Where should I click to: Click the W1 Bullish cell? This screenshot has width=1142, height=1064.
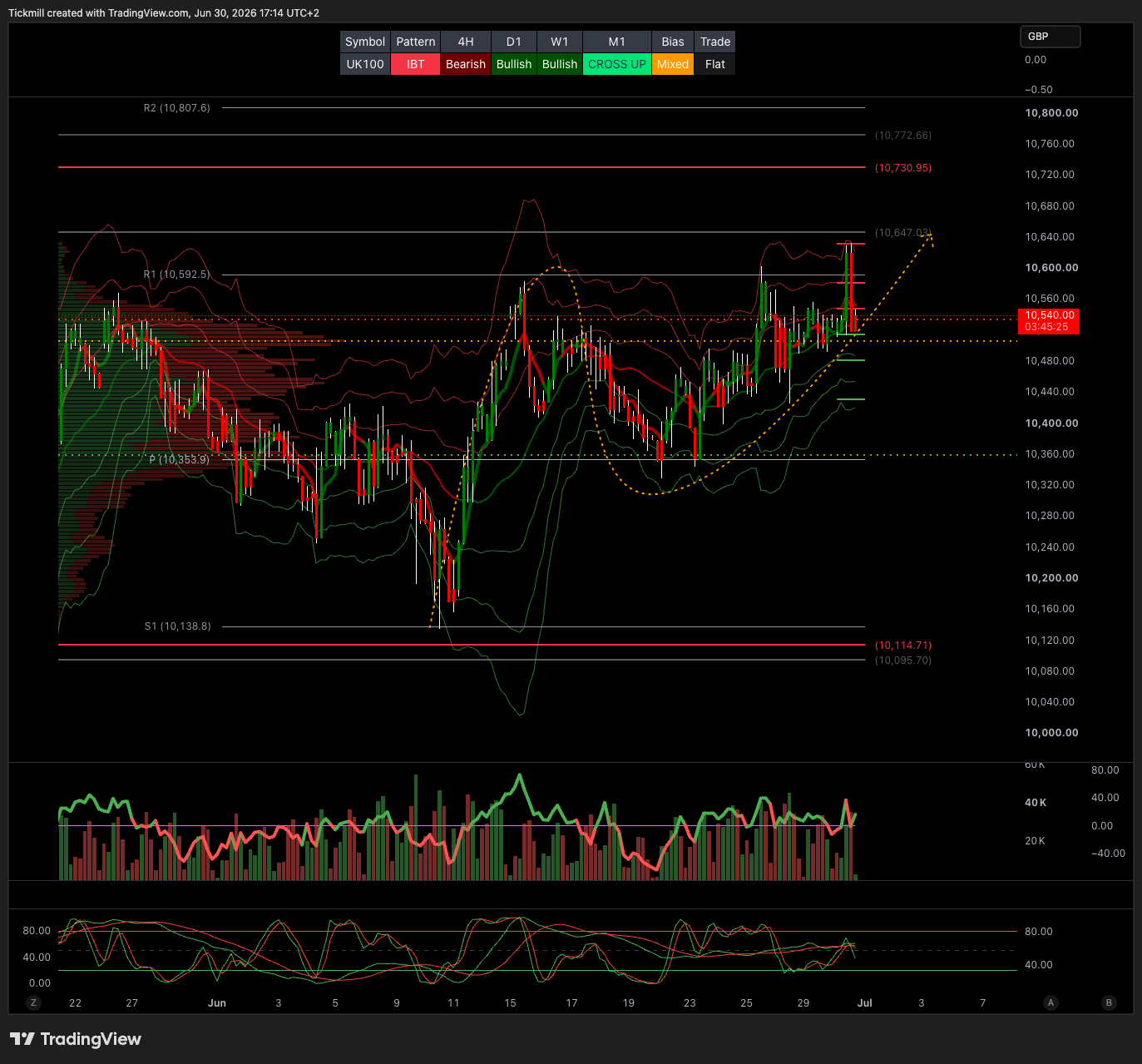(x=560, y=64)
